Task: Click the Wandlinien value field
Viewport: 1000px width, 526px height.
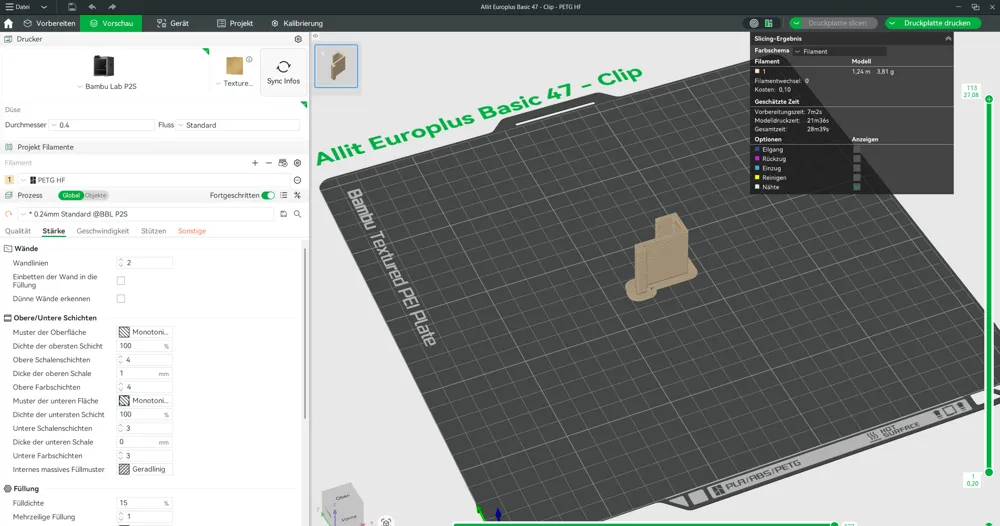Action: pyautogui.click(x=145, y=263)
